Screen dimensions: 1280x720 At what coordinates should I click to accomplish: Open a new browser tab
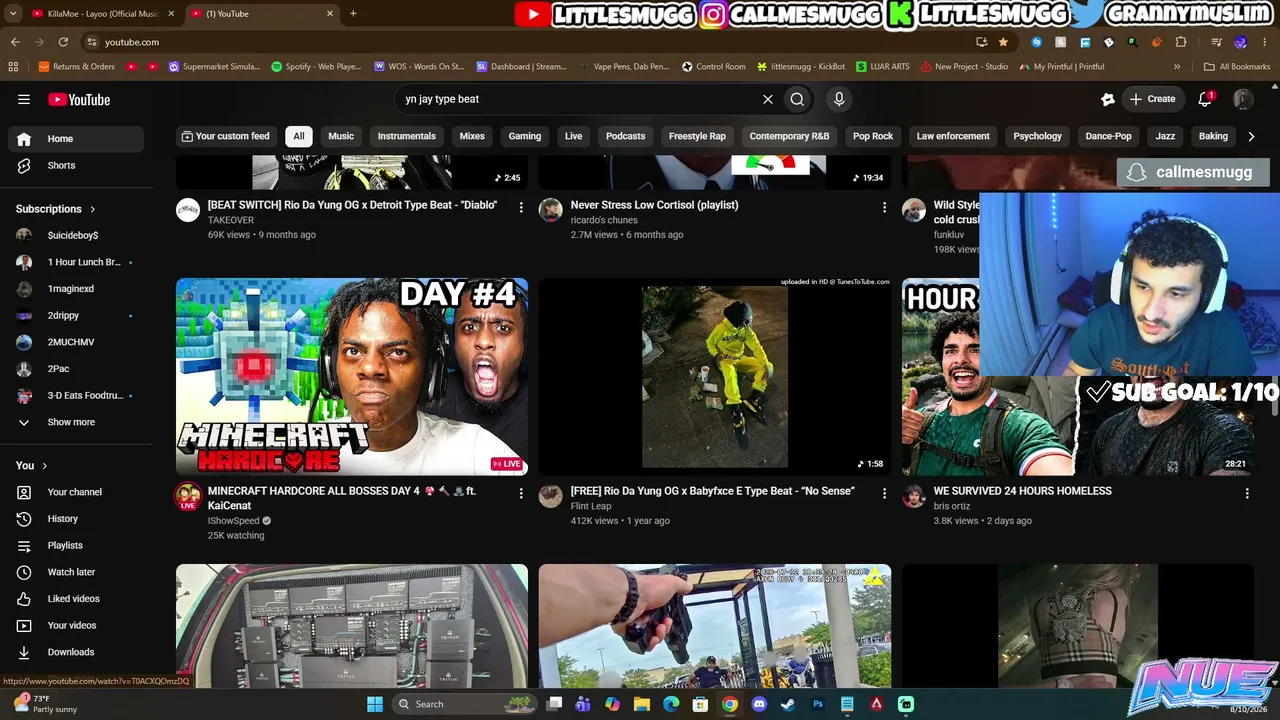point(353,13)
